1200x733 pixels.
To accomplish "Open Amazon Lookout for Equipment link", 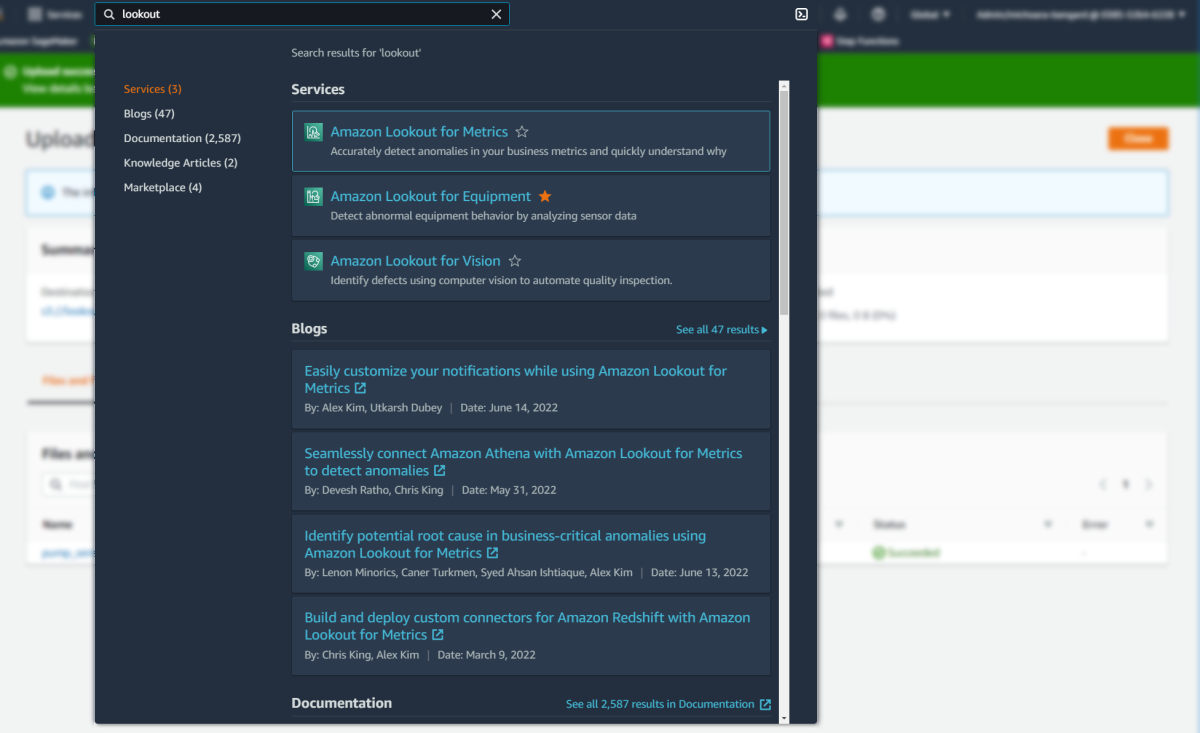I will coord(431,196).
